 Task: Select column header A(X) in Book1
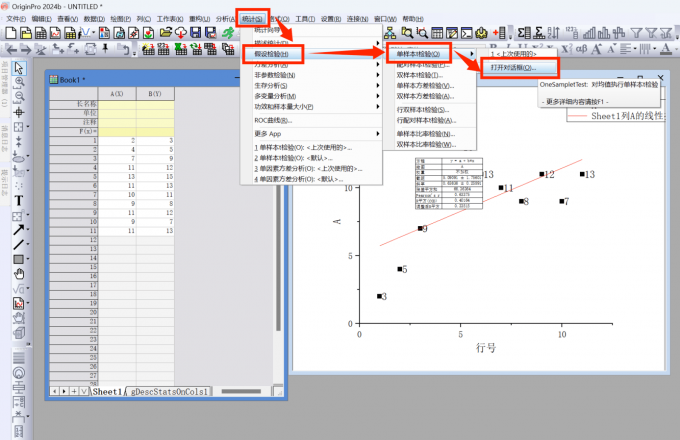point(117,94)
